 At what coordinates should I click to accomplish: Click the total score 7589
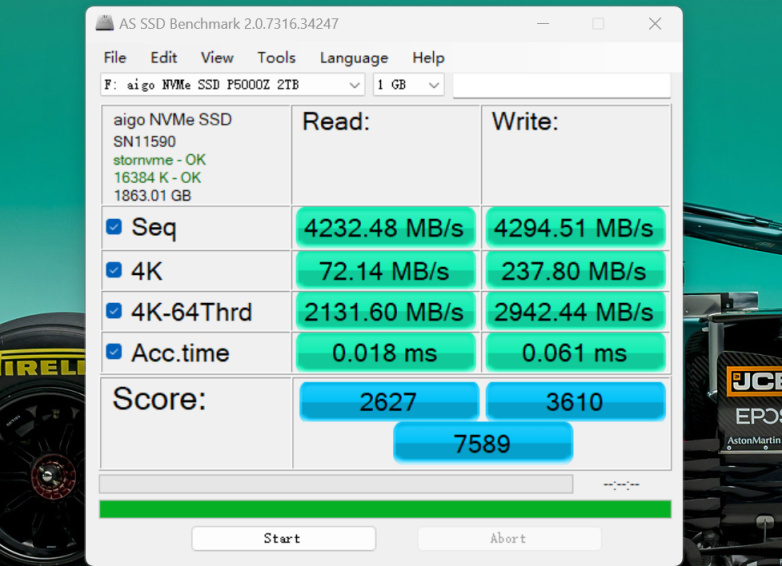pos(483,443)
